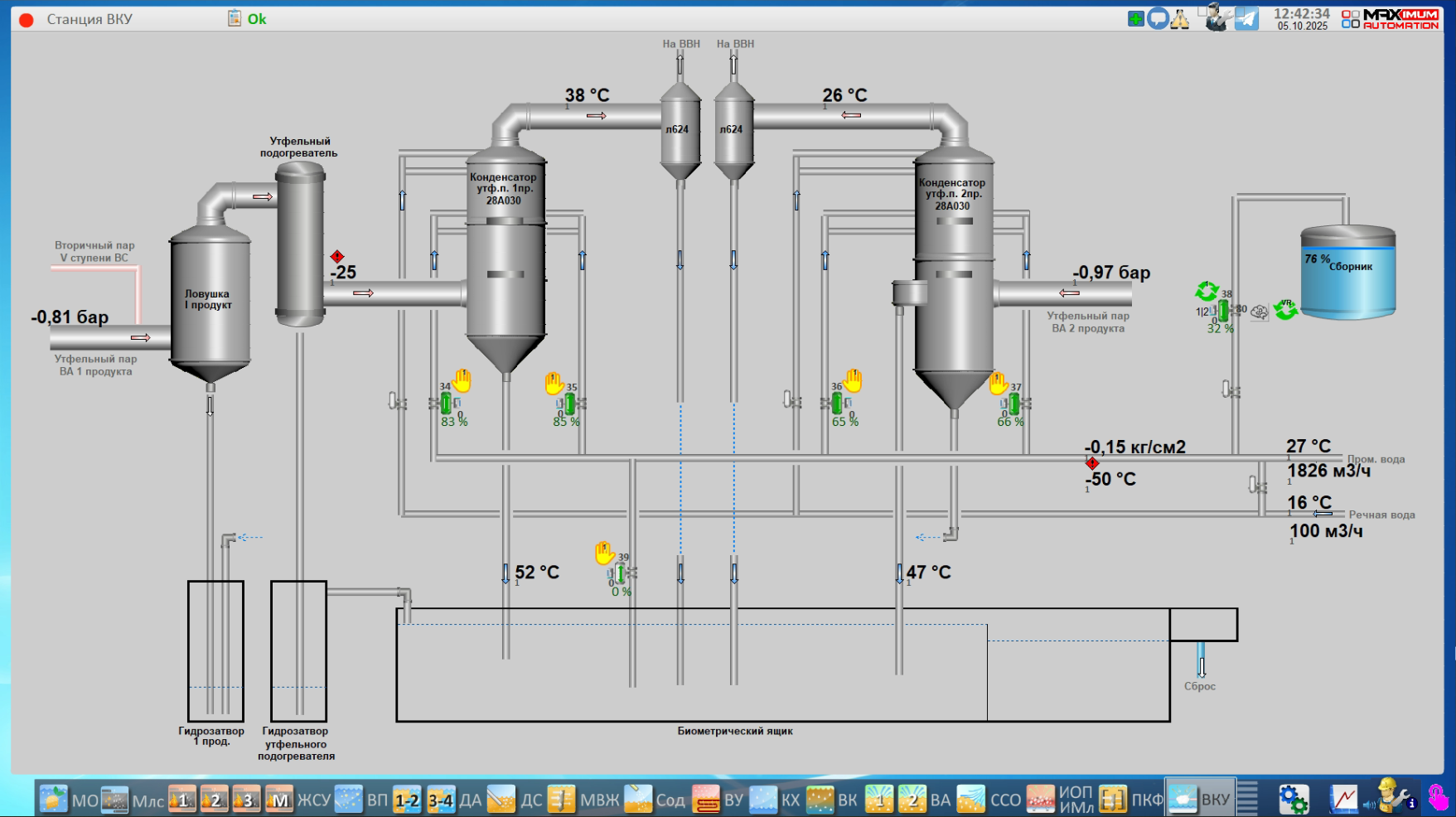This screenshot has width=1456, height=817.
Task: Open the ВК screen tab icon
Action: click(x=820, y=800)
